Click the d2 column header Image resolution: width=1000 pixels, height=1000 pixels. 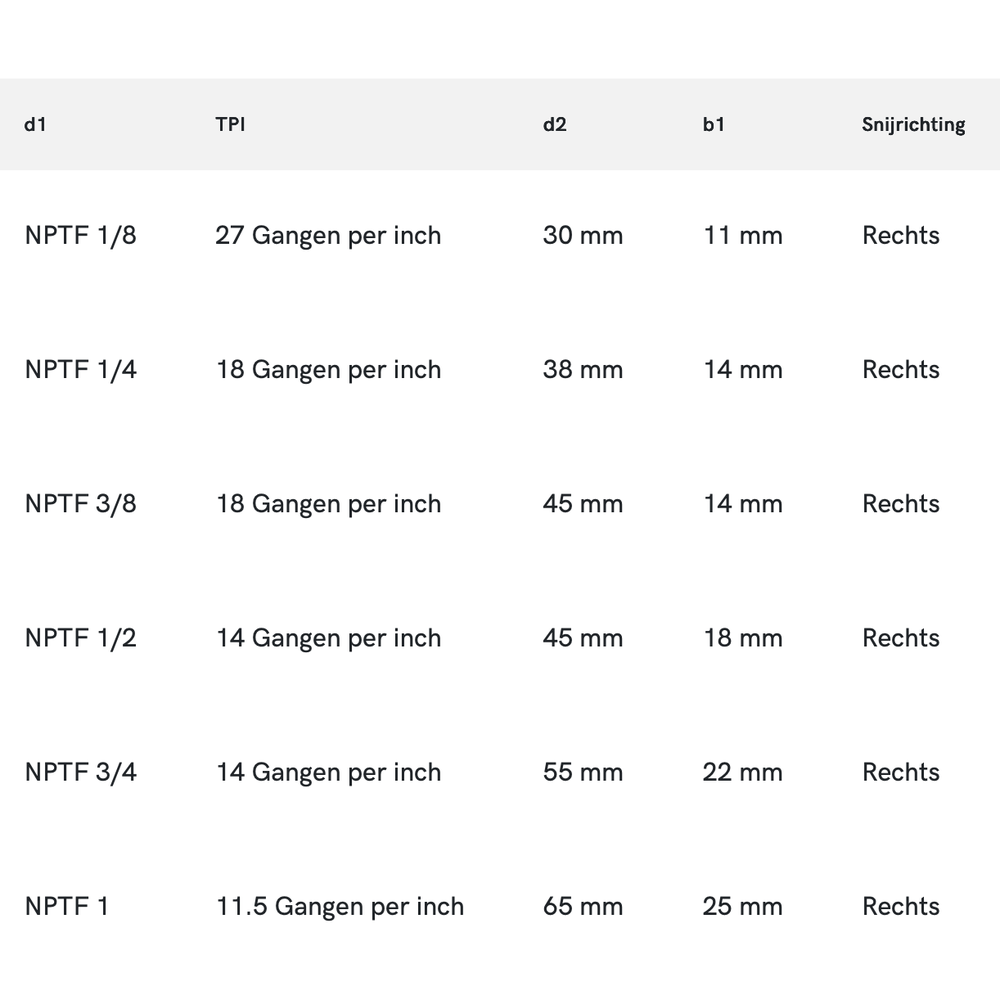(x=554, y=125)
